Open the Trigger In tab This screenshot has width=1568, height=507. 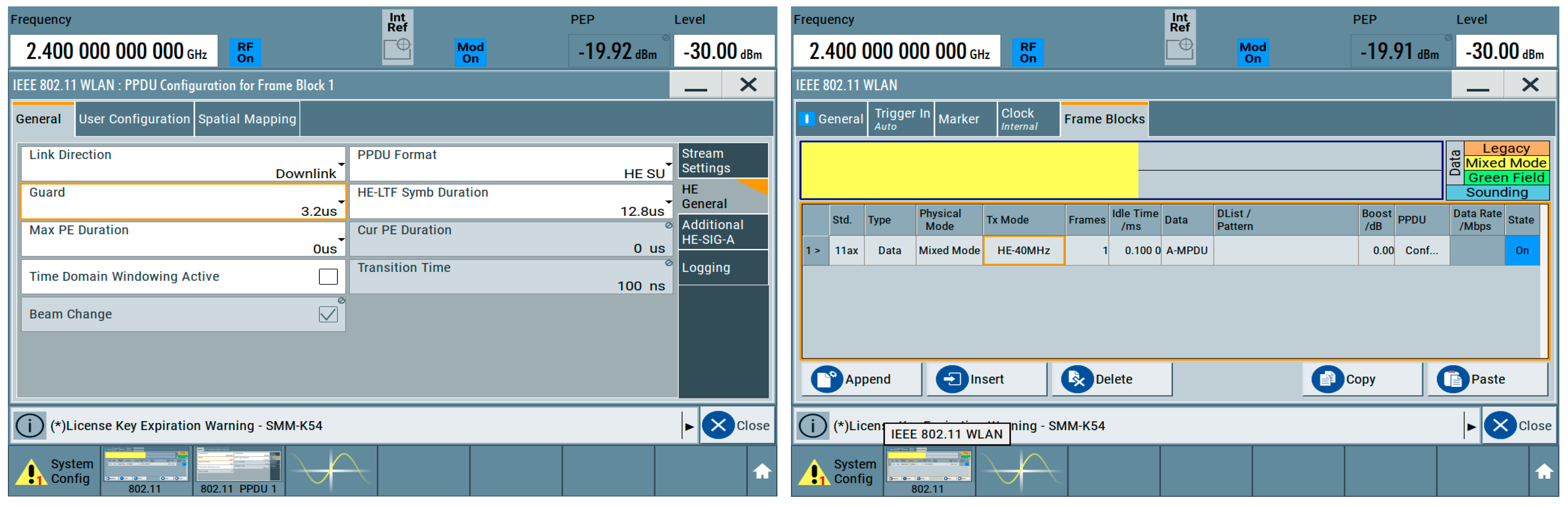coord(901,119)
